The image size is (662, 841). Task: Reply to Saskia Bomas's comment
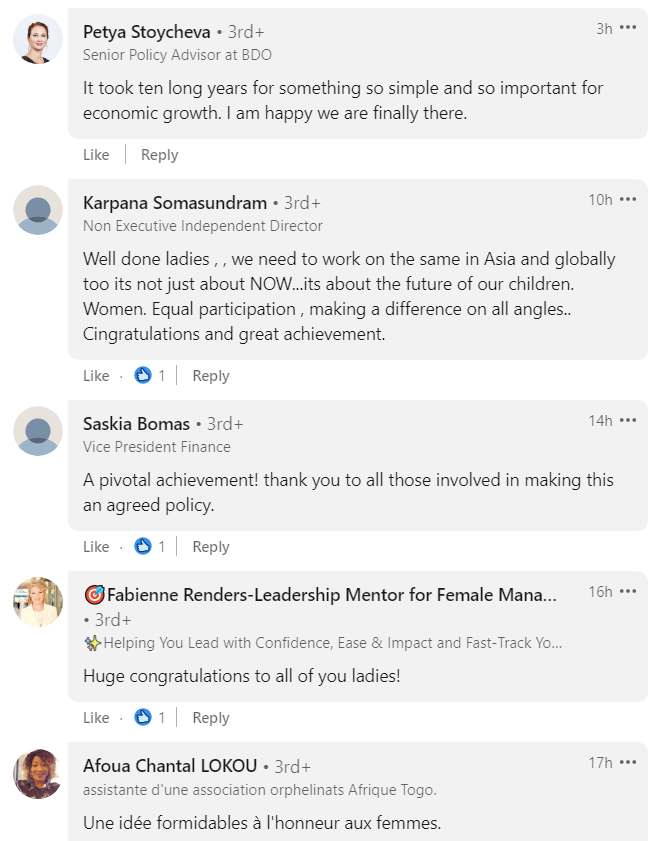coord(211,547)
